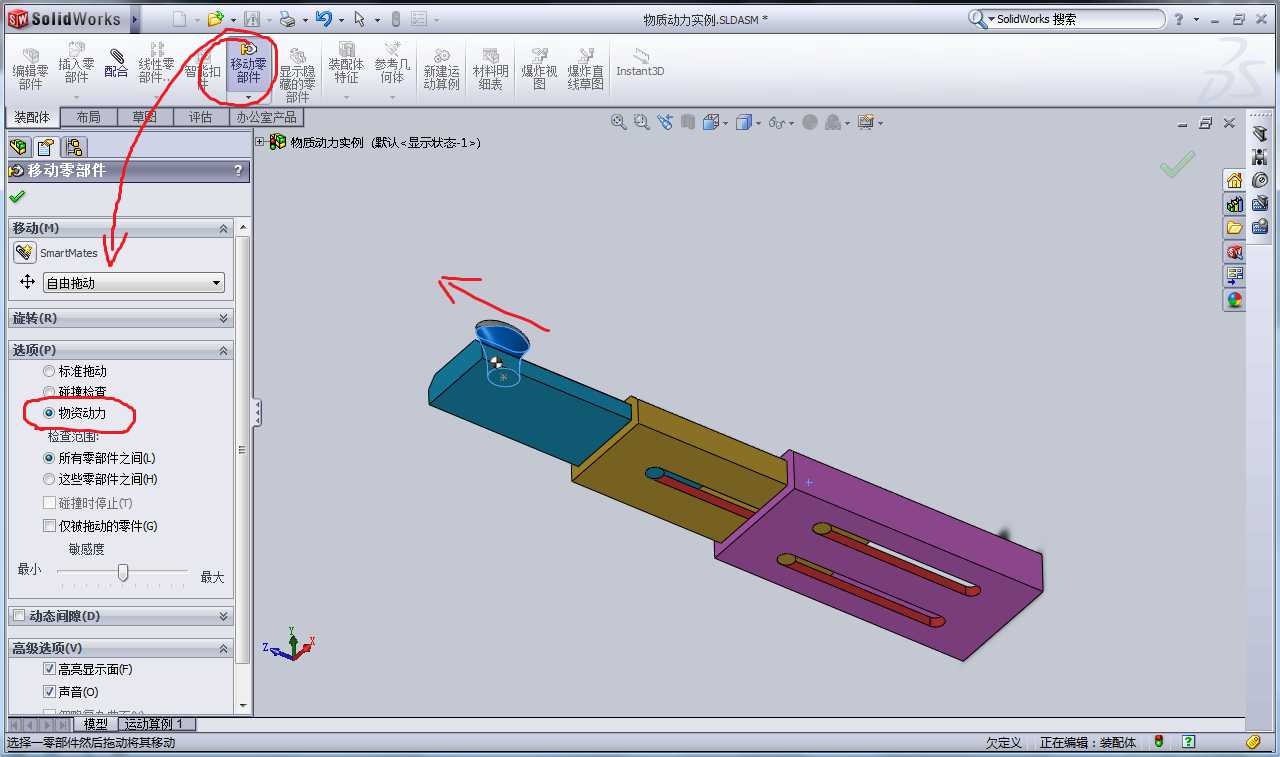Expand the Rotate (旋转) section
The image size is (1280, 757).
click(x=224, y=318)
